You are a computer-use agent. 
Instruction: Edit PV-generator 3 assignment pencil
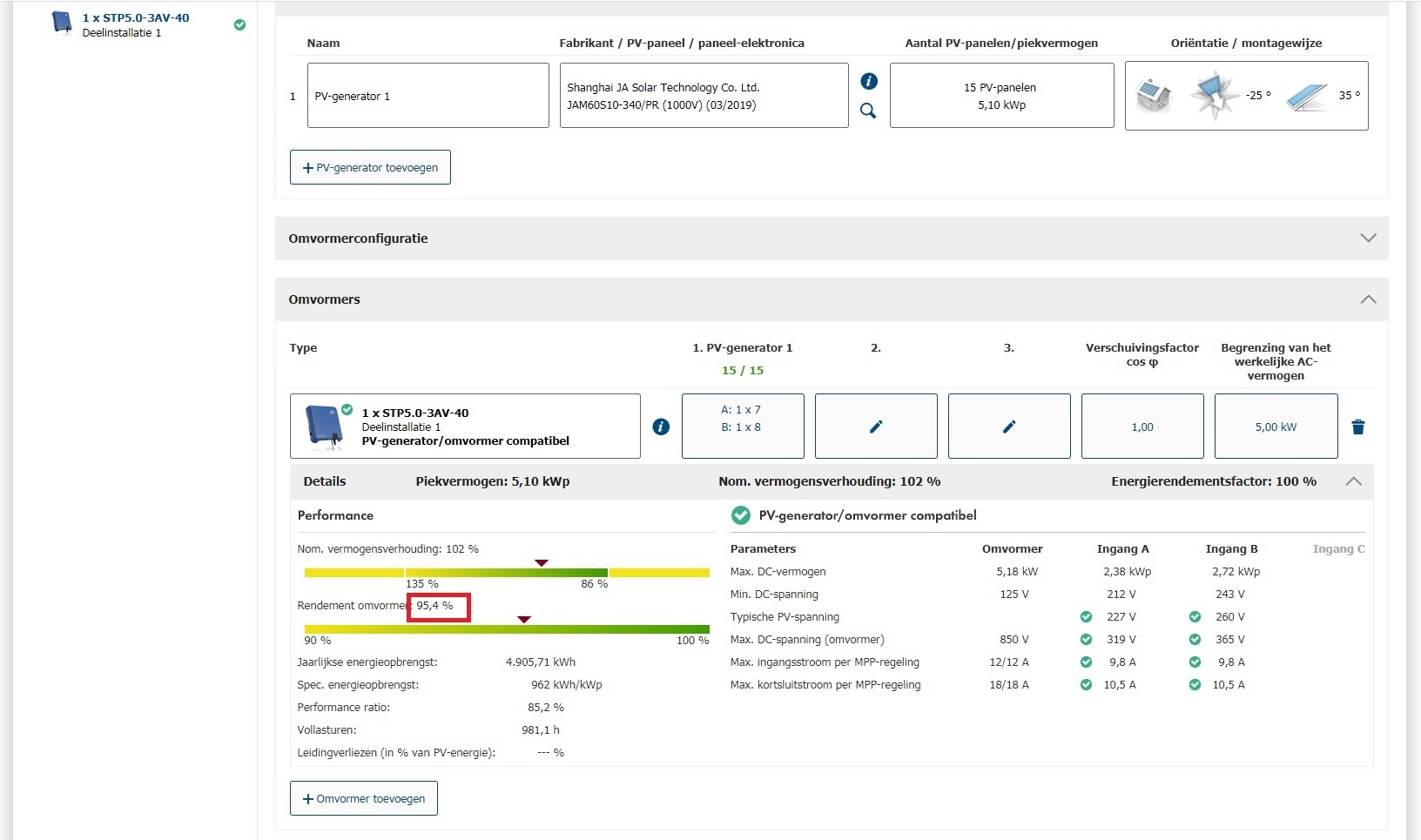1008,427
